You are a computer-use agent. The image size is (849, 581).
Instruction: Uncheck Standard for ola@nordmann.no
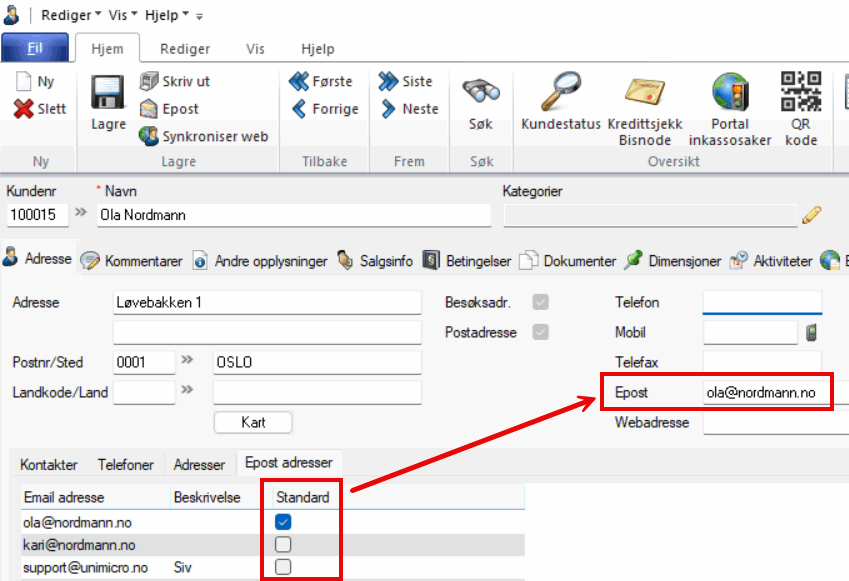(283, 522)
